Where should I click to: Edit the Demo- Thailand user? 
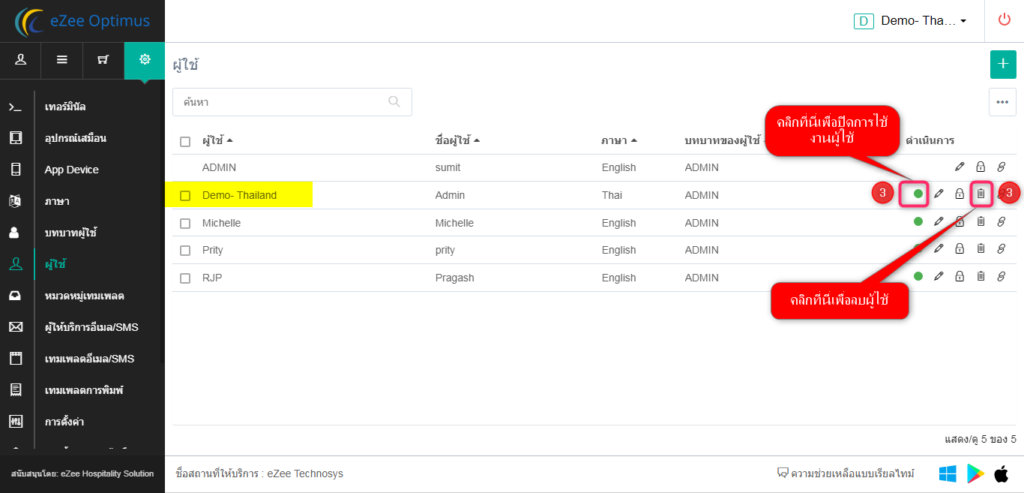pyautogui.click(x=938, y=194)
